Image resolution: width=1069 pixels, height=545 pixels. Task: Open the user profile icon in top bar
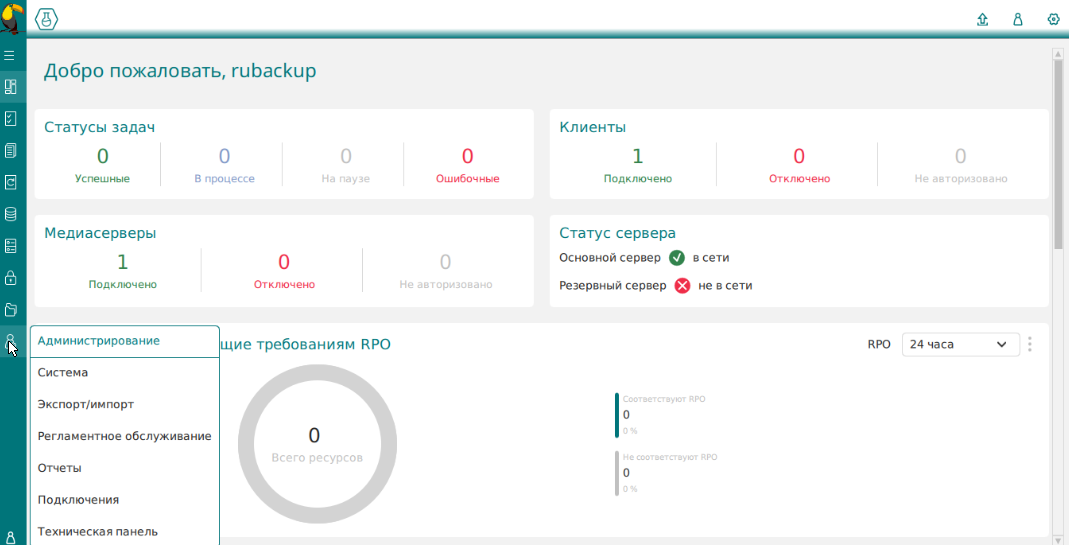(x=1018, y=19)
